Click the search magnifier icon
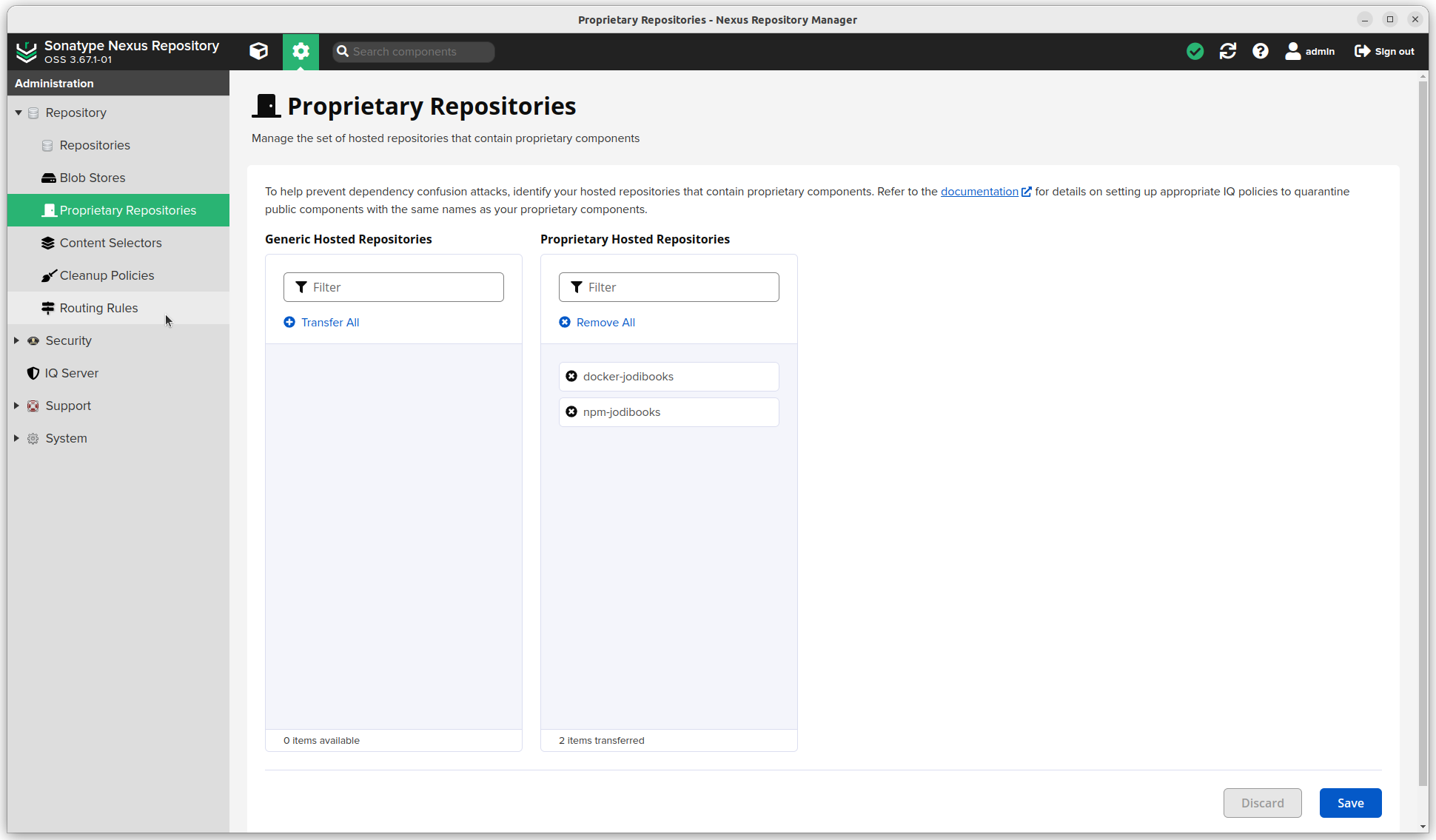Viewport: 1436px width, 840px height. pyautogui.click(x=343, y=51)
